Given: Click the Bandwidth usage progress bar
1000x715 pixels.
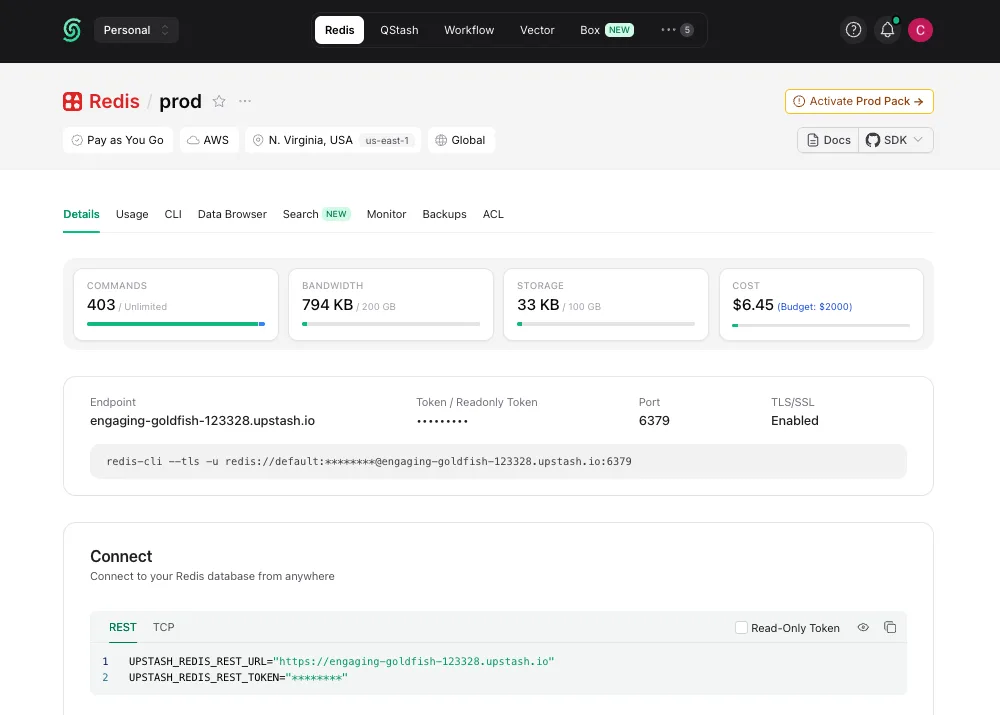Looking at the screenshot, I should 391,324.
